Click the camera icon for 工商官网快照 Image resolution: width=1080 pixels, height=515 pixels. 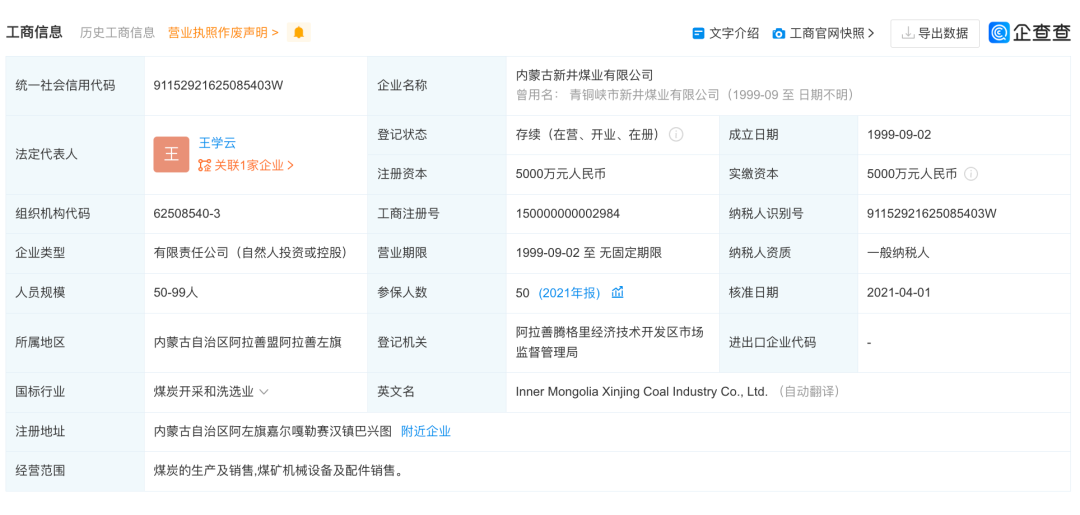pyautogui.click(x=778, y=33)
